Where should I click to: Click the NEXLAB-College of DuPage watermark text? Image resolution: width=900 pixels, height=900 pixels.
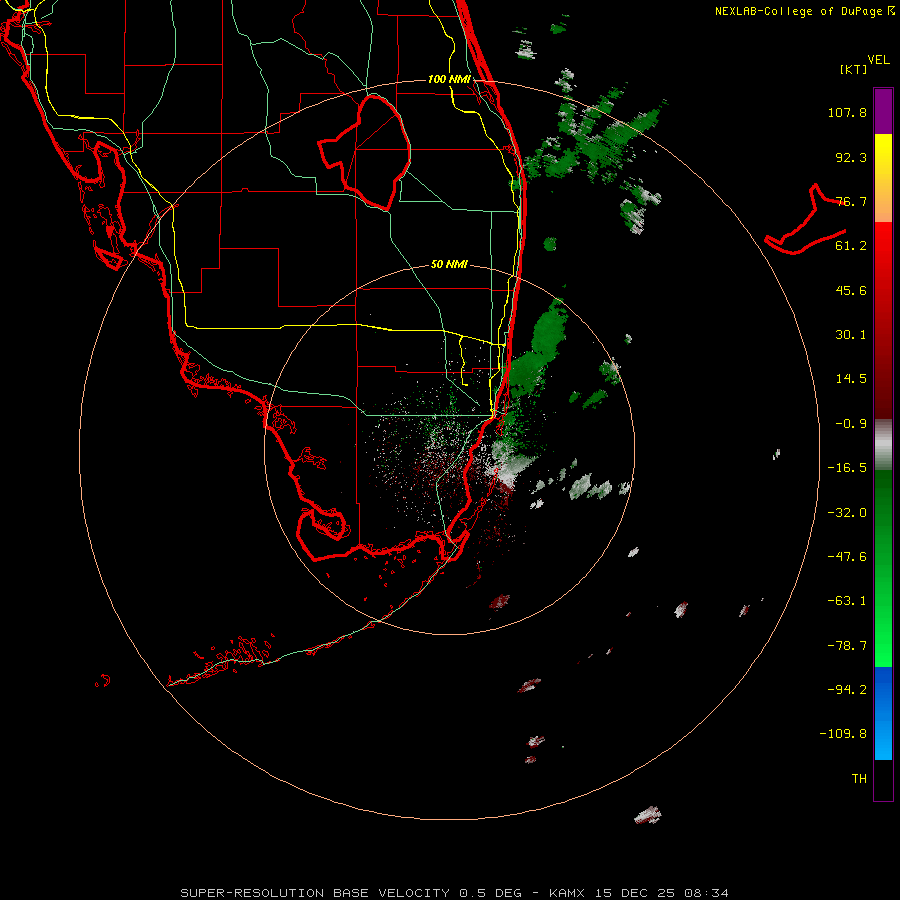(x=805, y=11)
